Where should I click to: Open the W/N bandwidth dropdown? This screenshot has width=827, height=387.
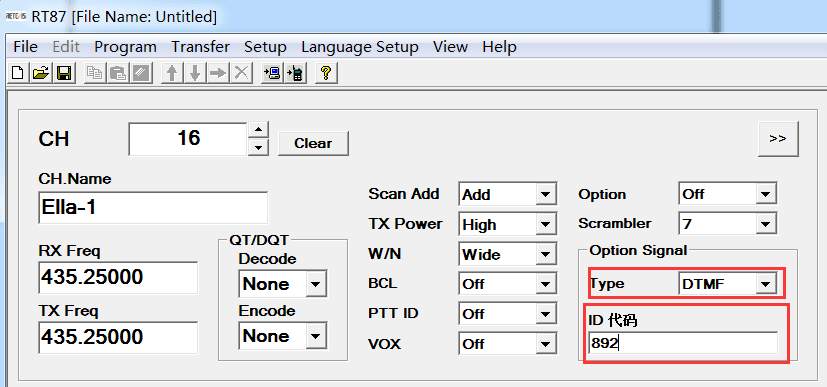(x=546, y=255)
